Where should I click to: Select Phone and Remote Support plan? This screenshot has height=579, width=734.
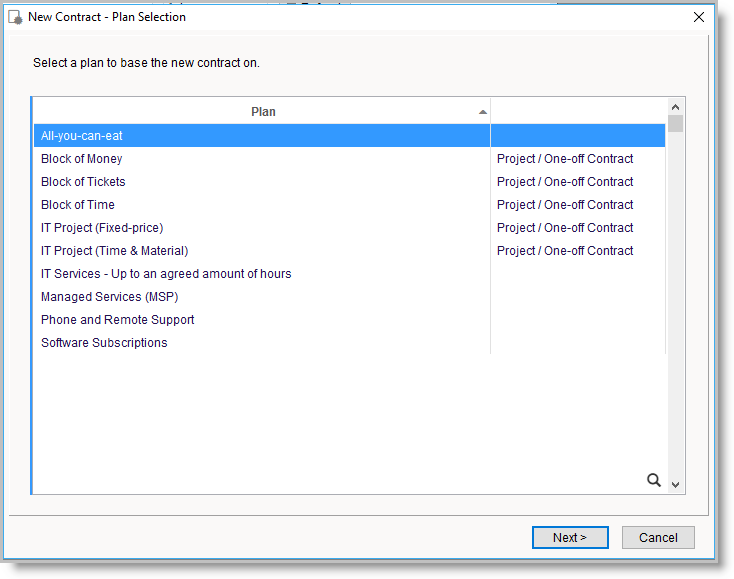pos(118,320)
